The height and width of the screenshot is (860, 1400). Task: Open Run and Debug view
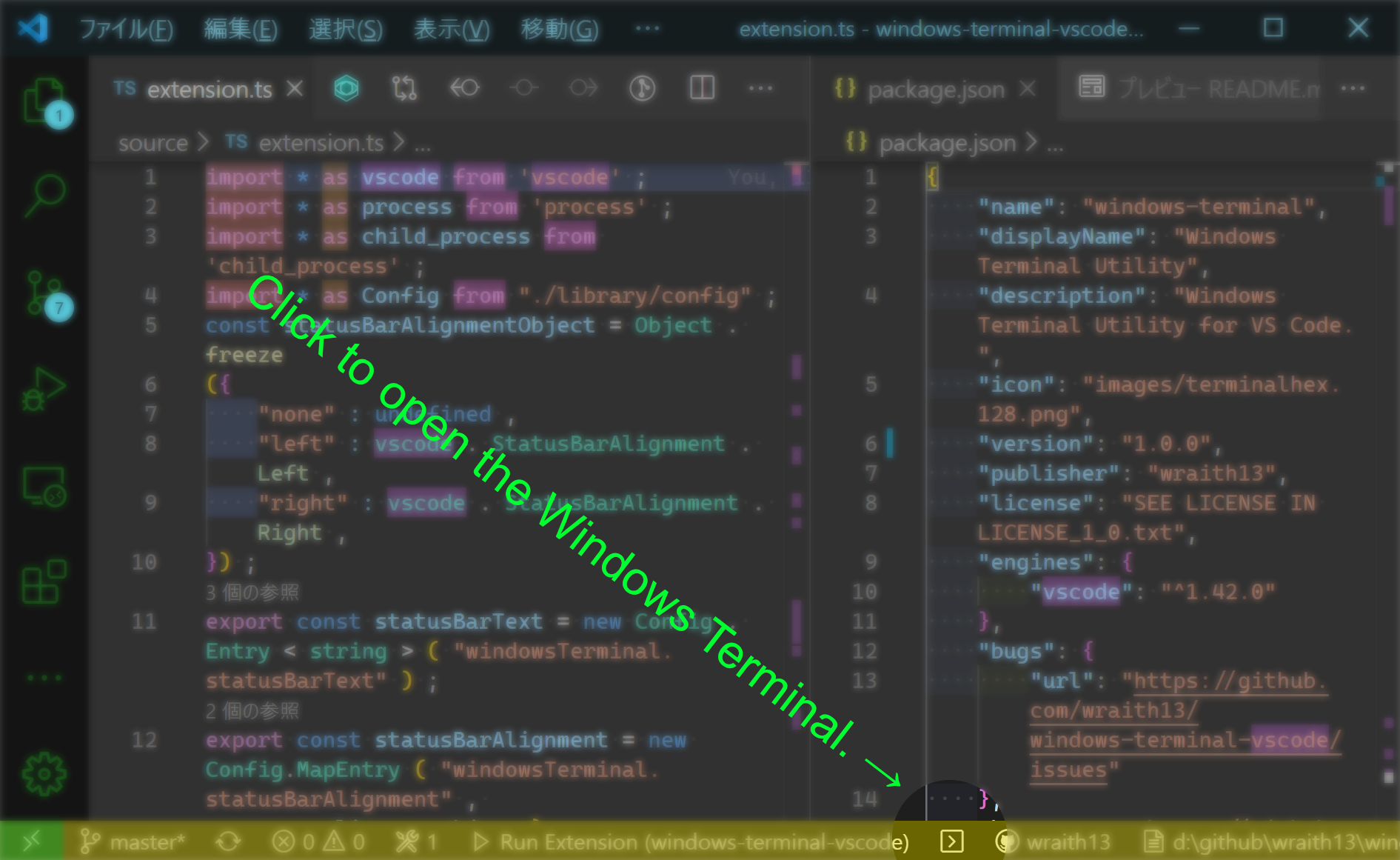[44, 388]
